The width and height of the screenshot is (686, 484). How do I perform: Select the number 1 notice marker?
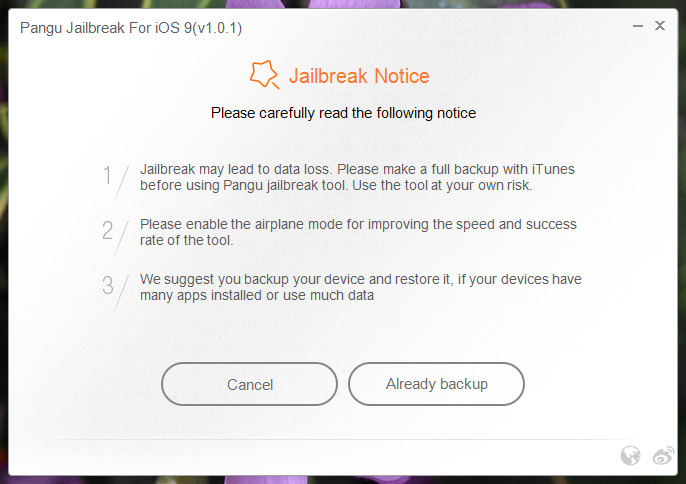click(108, 175)
